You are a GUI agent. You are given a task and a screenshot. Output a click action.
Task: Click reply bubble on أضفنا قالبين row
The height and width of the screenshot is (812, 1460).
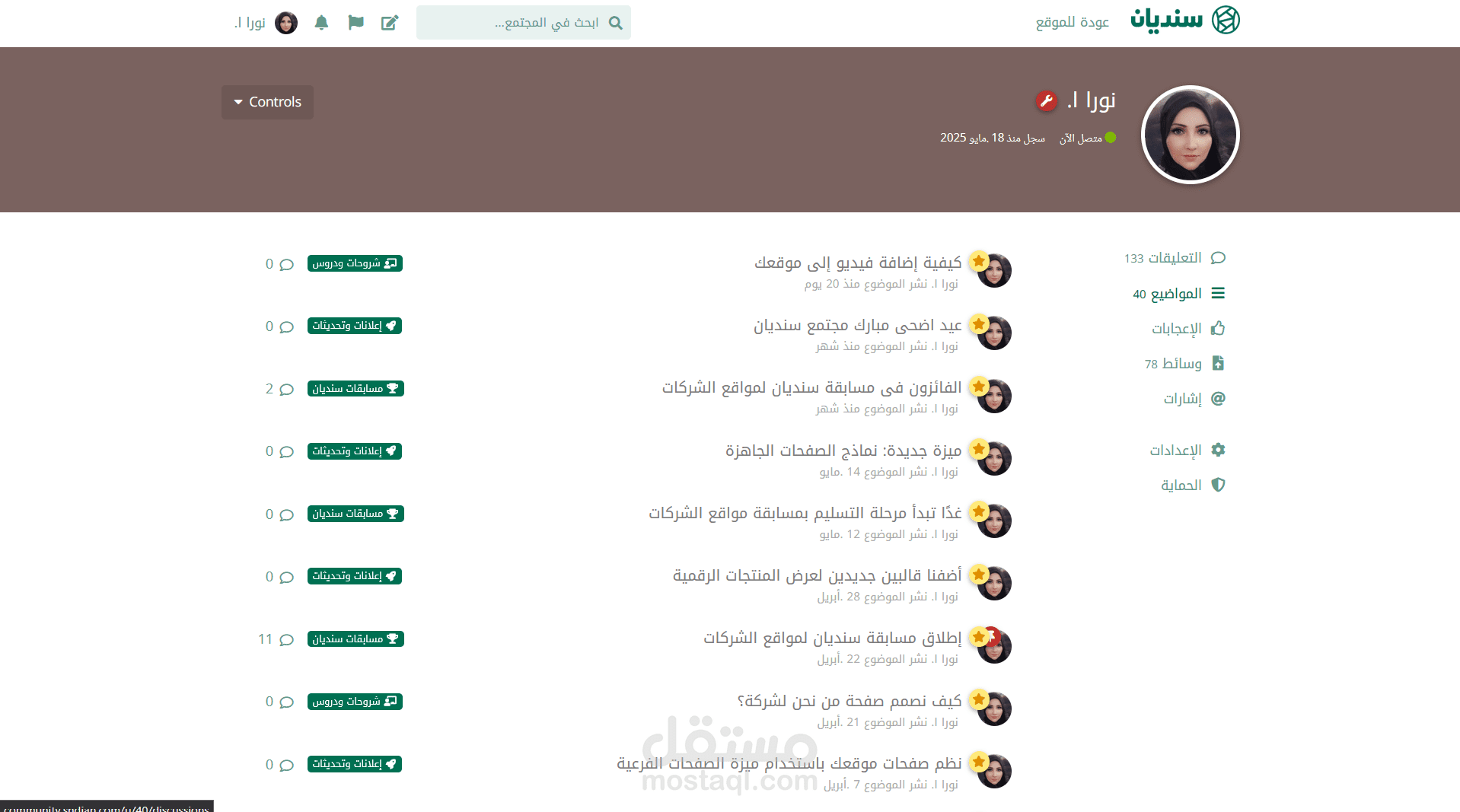279,577
